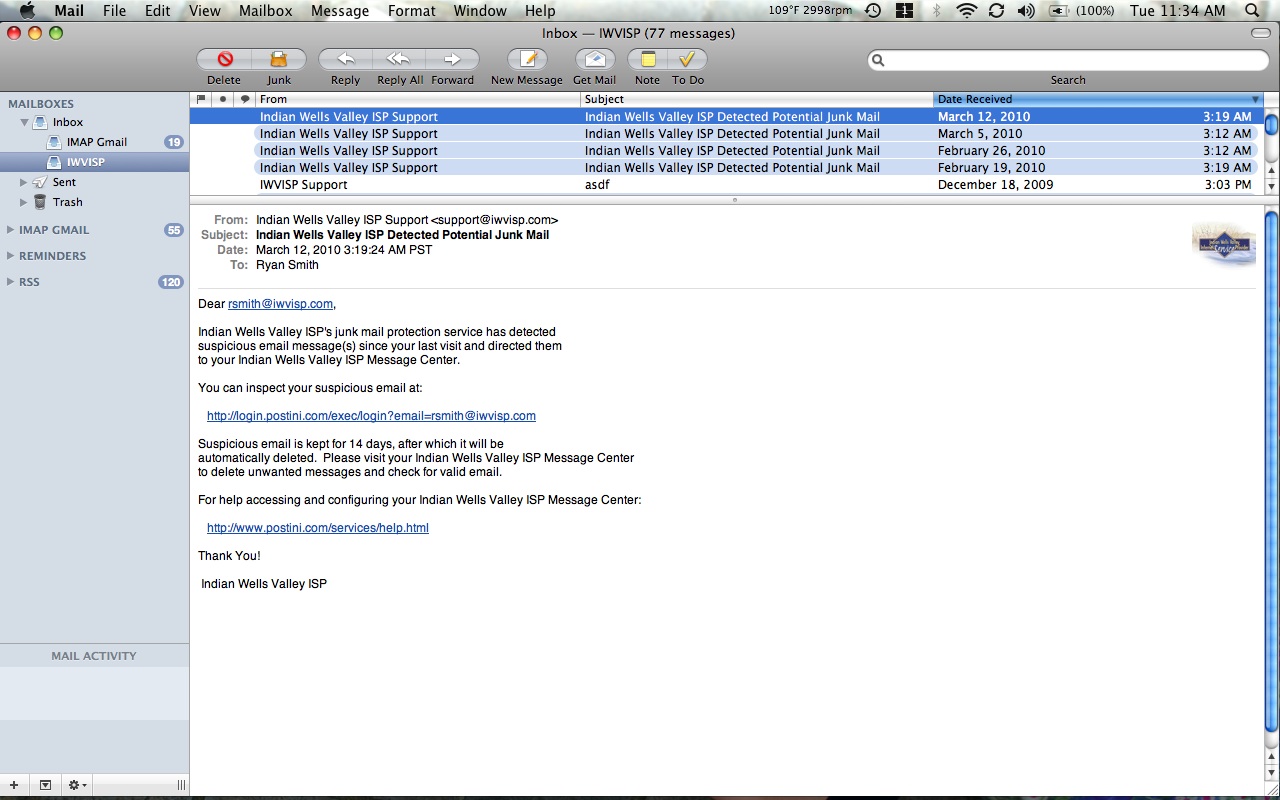Open Spotlight search in menu bar
The width and height of the screenshot is (1280, 800).
1253,11
